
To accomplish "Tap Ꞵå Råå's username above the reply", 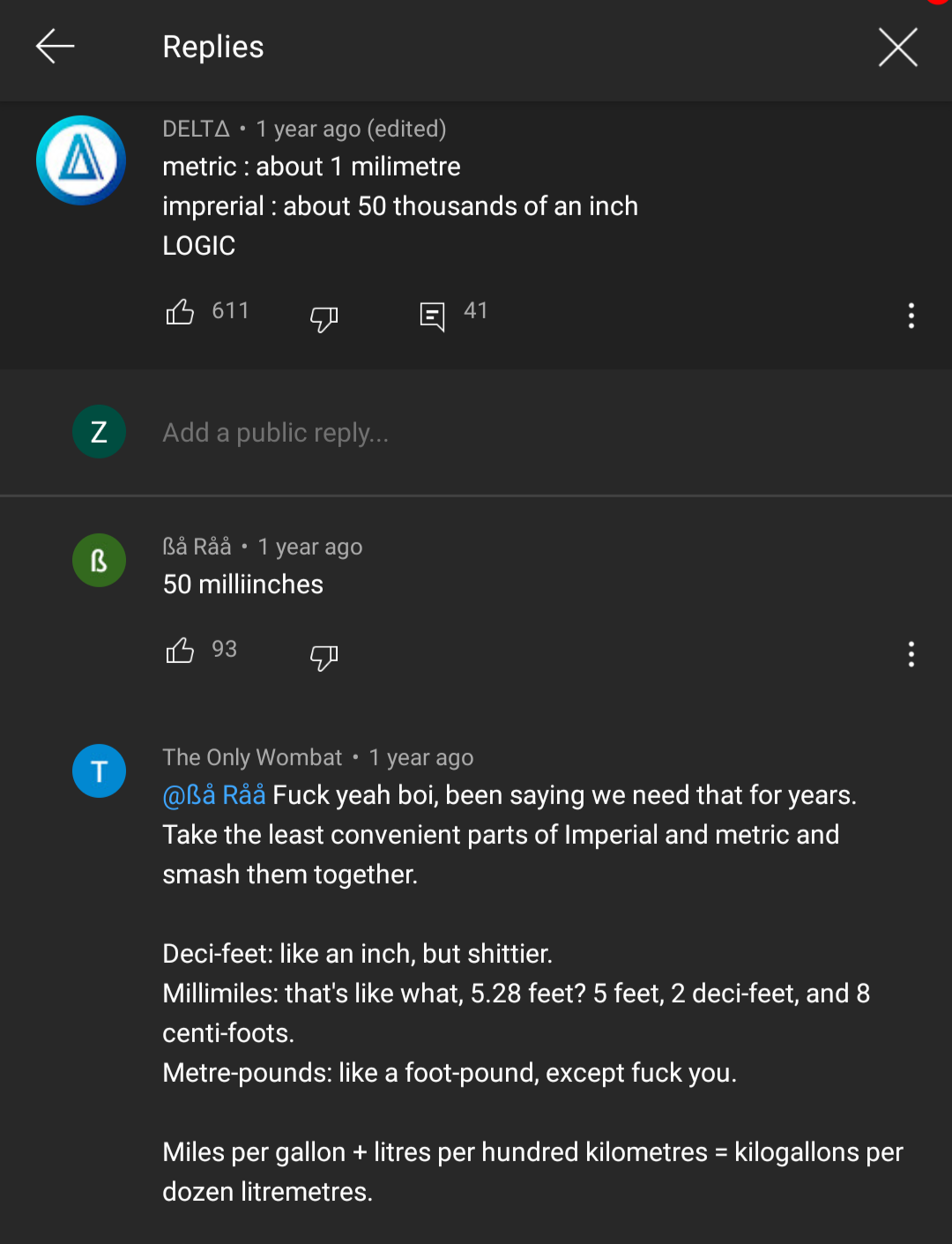I will pyautogui.click(x=197, y=547).
